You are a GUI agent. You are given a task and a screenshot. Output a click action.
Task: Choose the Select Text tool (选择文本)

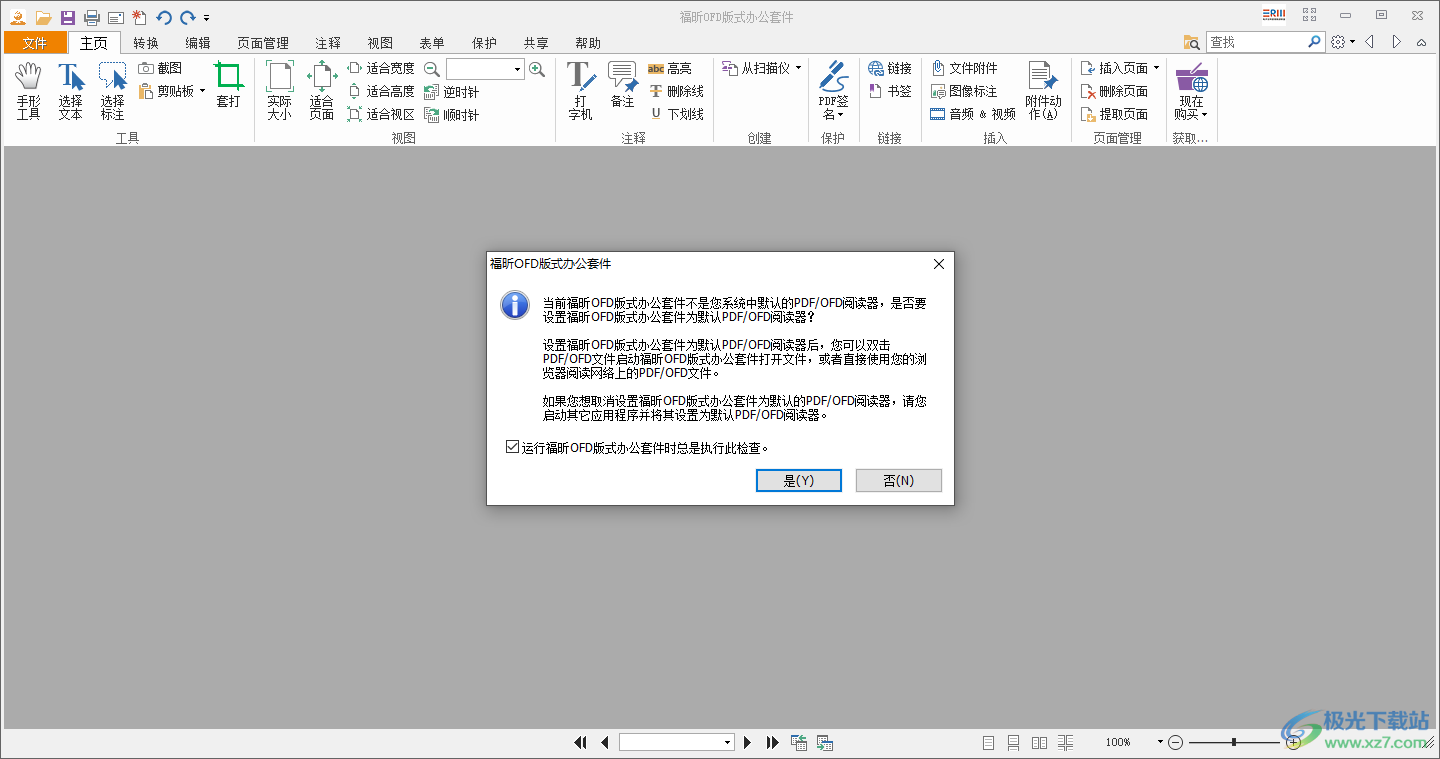(x=70, y=92)
